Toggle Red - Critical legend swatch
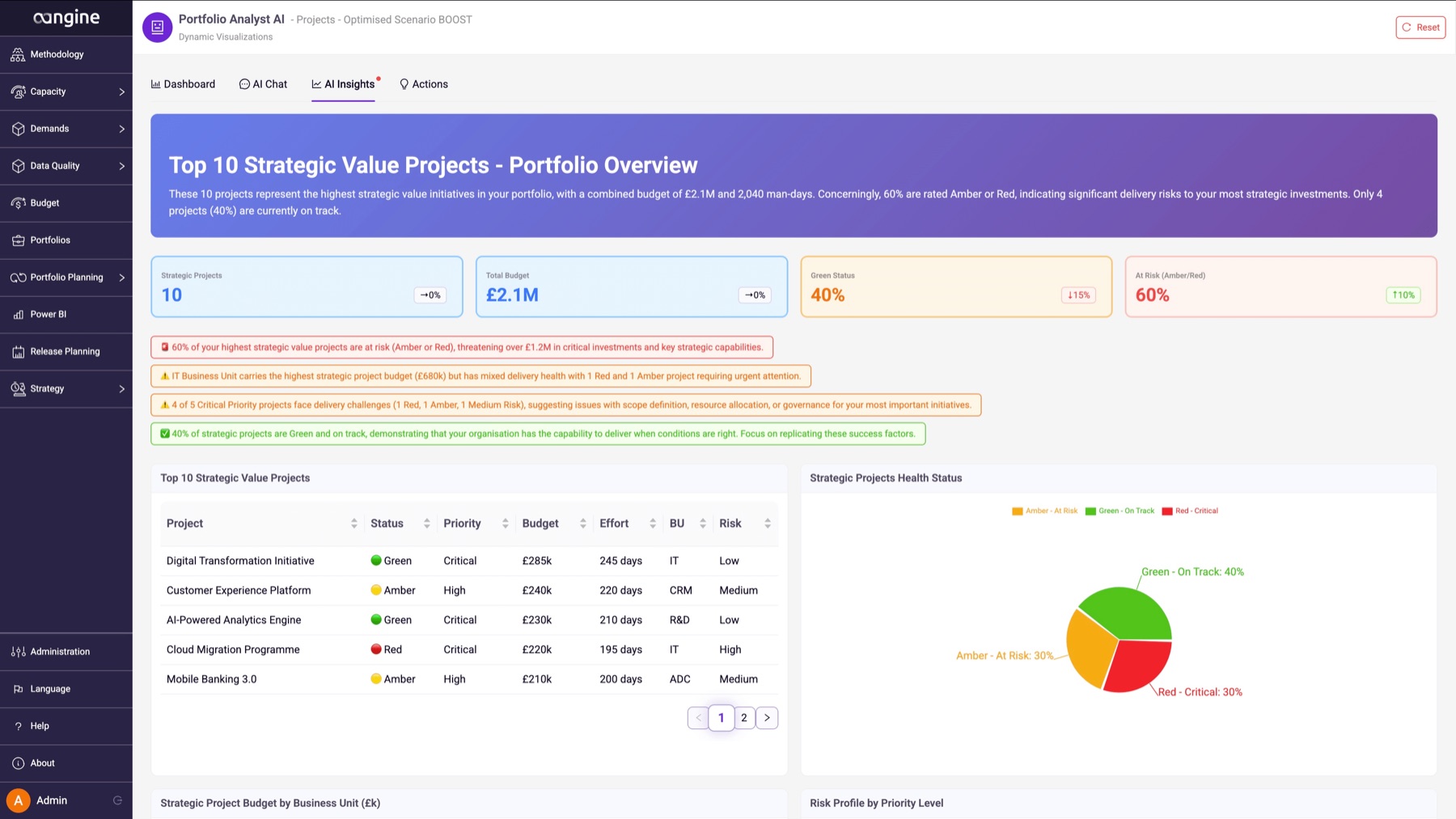Image resolution: width=1456 pixels, height=819 pixels. coord(1167,511)
